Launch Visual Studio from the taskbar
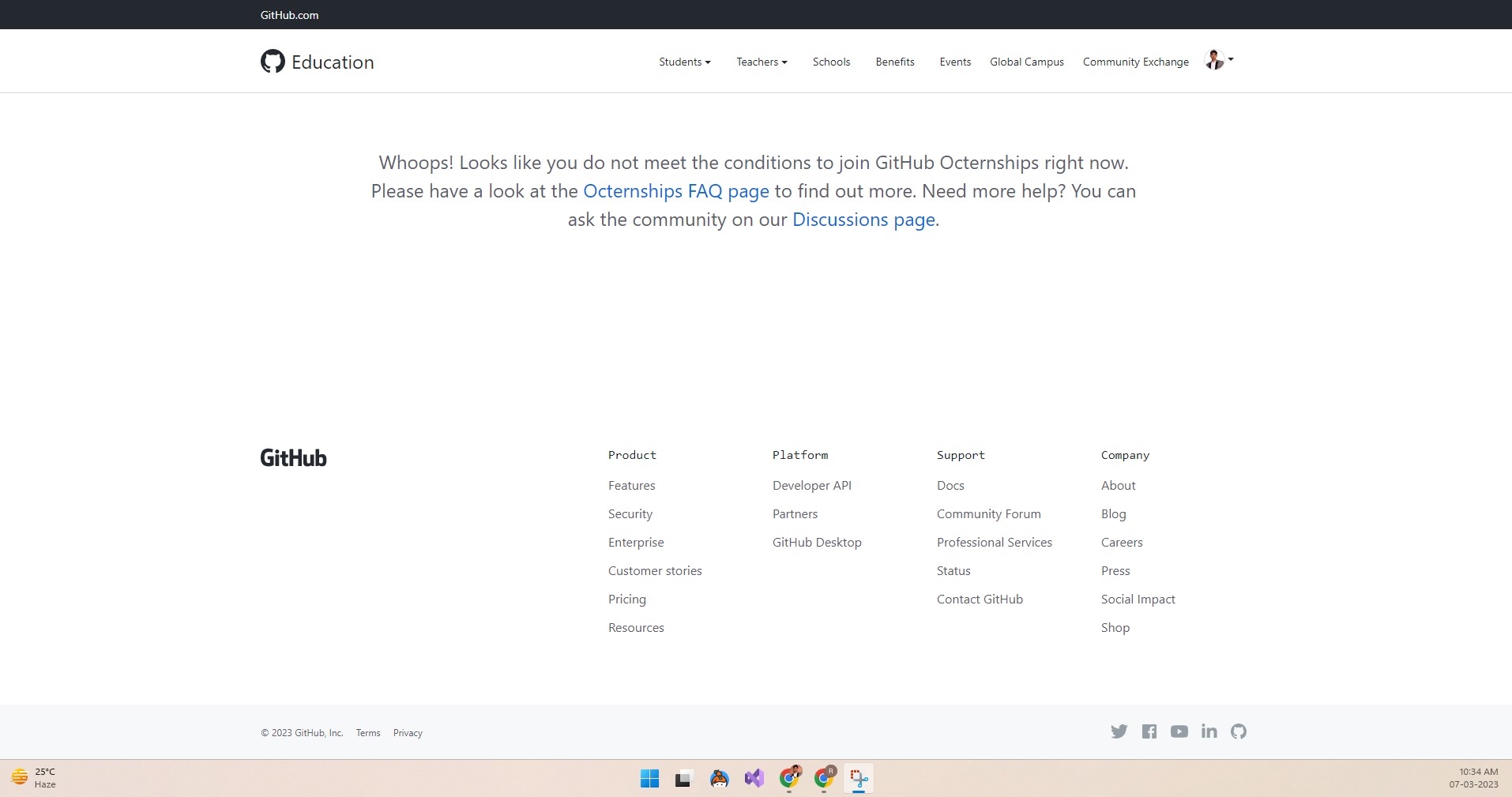This screenshot has height=797, width=1512. [754, 779]
